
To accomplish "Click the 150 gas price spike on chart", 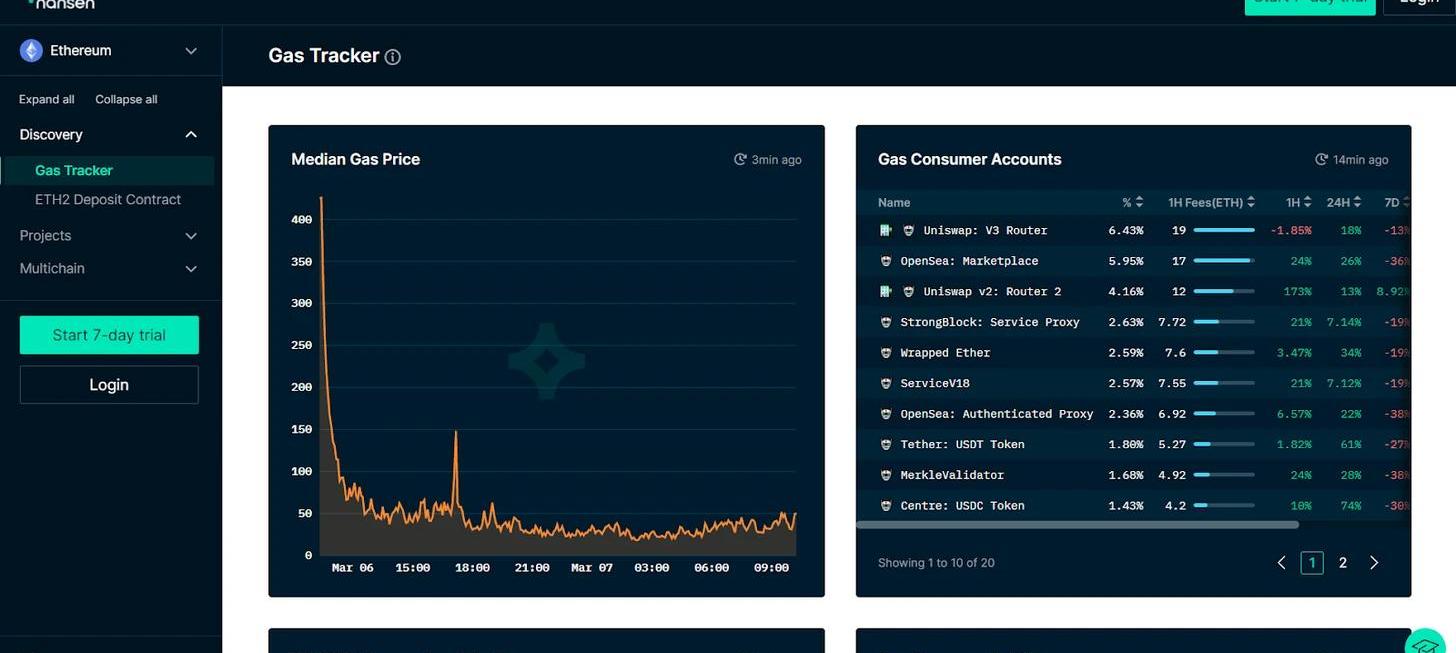I will pyautogui.click(x=456, y=434).
